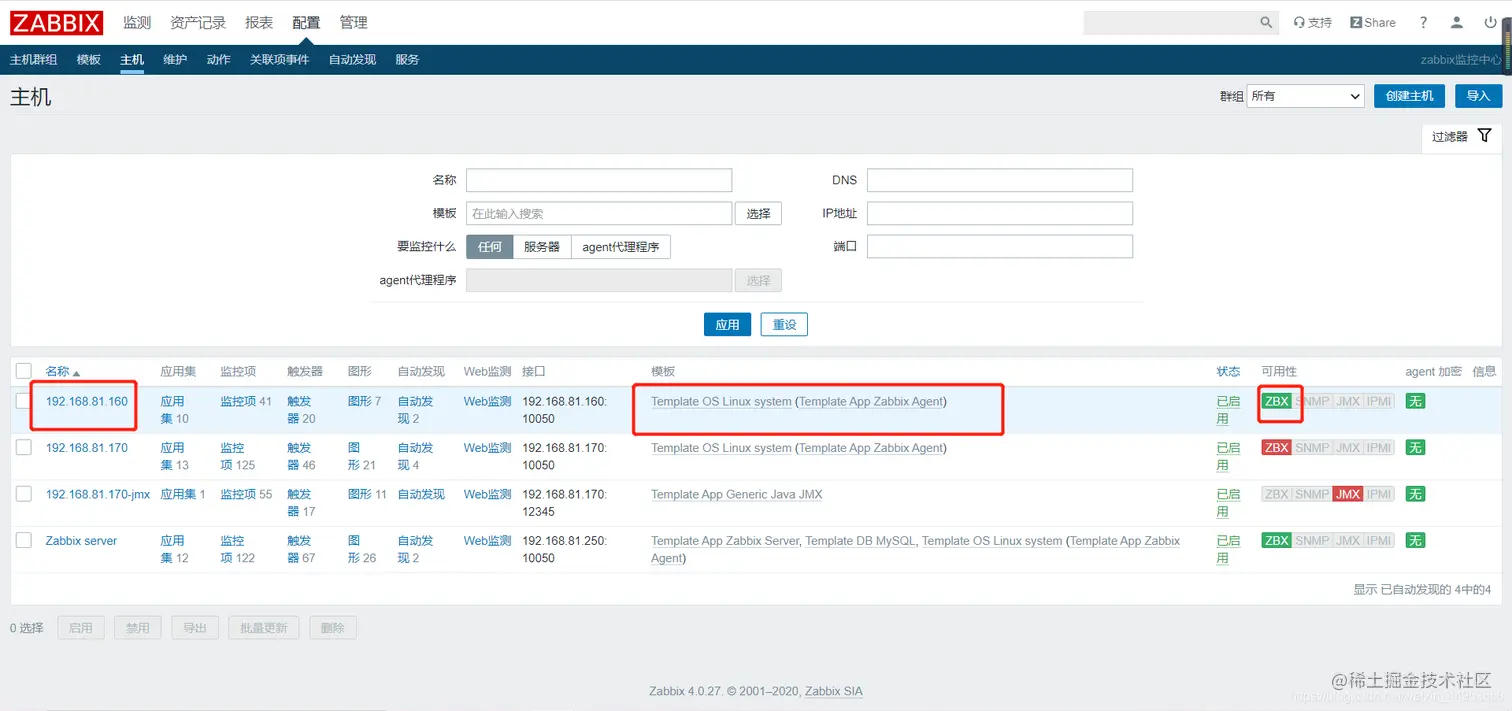Go to 关联项事件 submenu

[x=279, y=60]
